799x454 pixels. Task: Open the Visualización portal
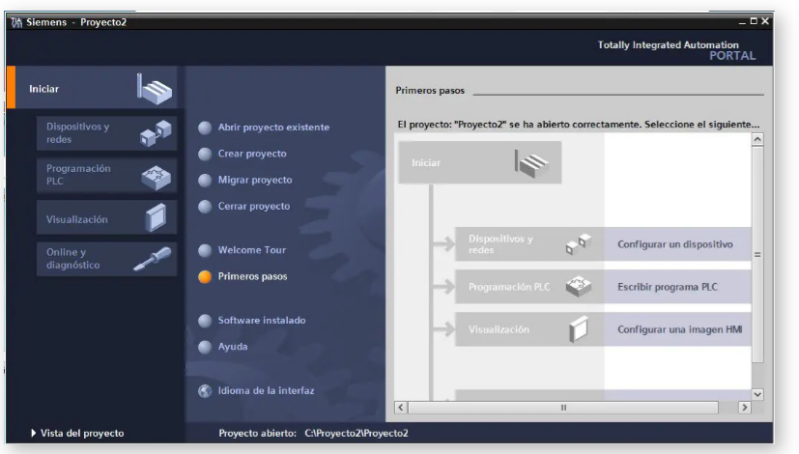[106, 218]
